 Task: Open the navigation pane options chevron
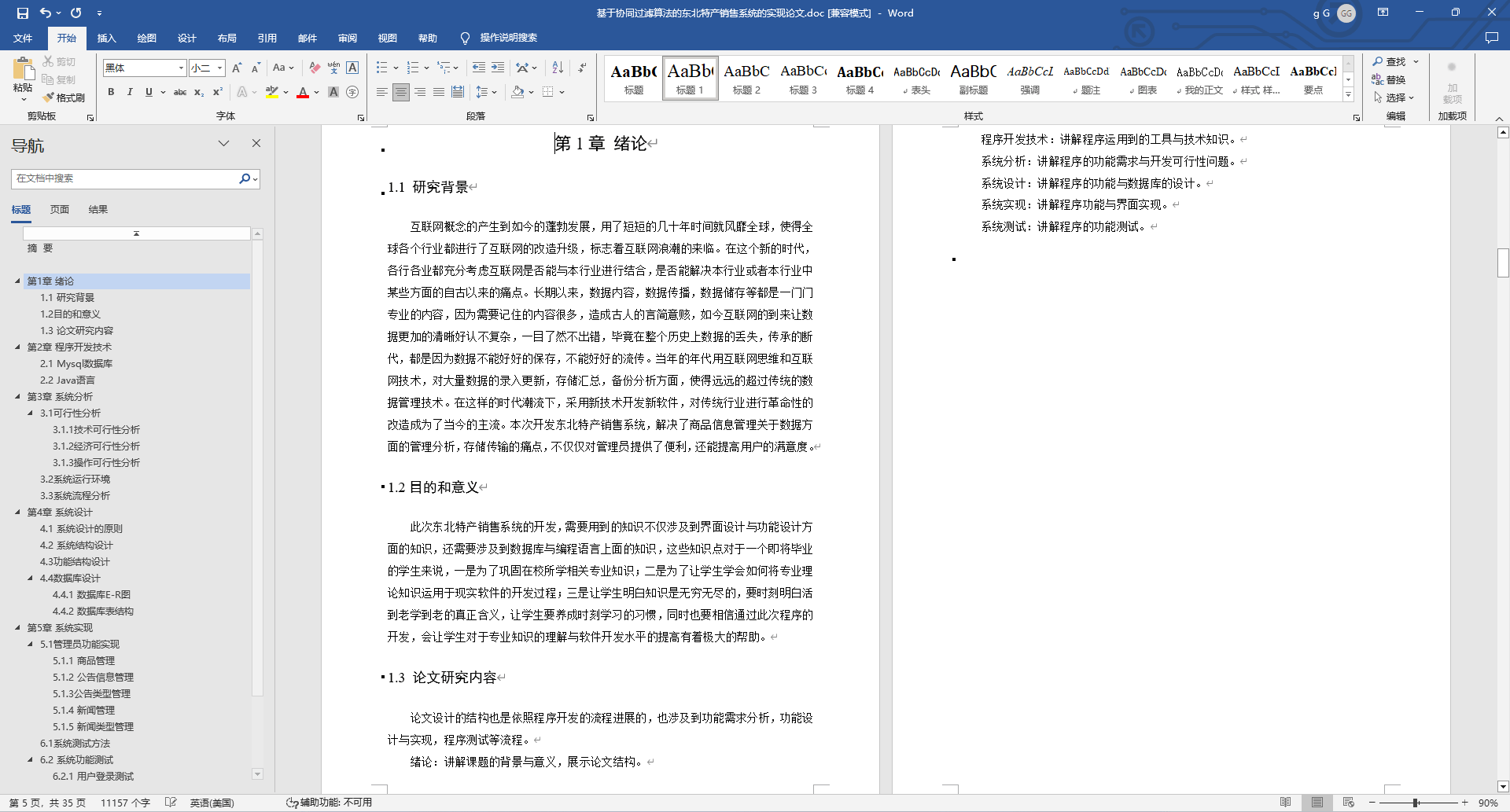point(223,143)
